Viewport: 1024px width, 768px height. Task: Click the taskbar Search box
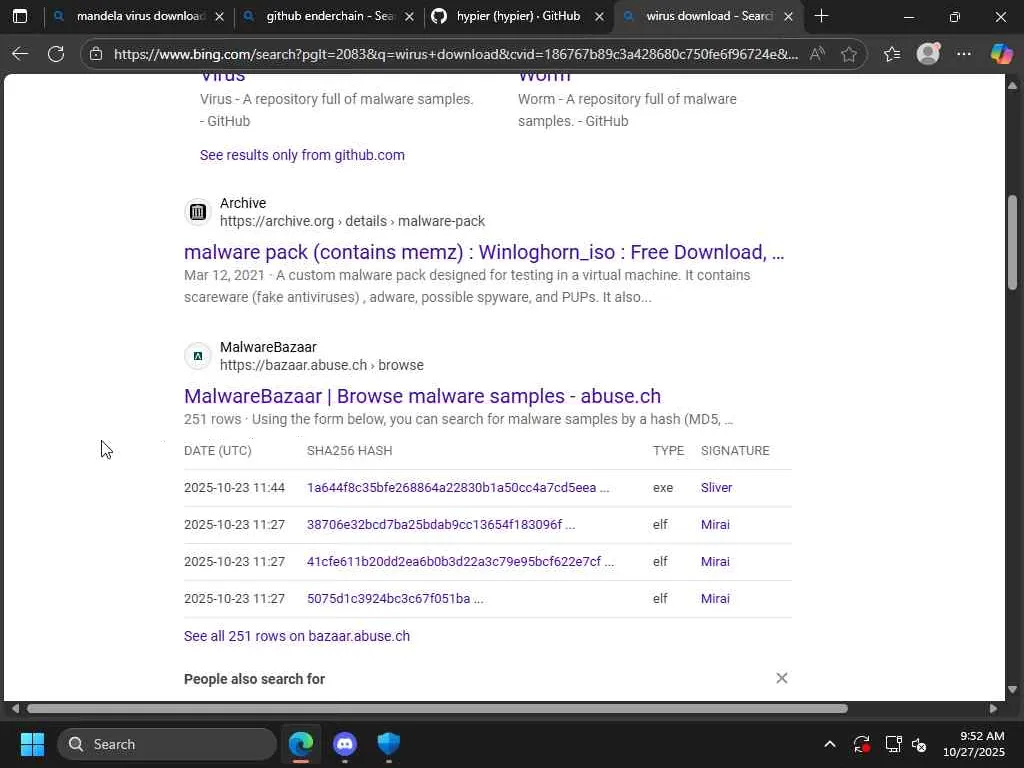tap(167, 744)
